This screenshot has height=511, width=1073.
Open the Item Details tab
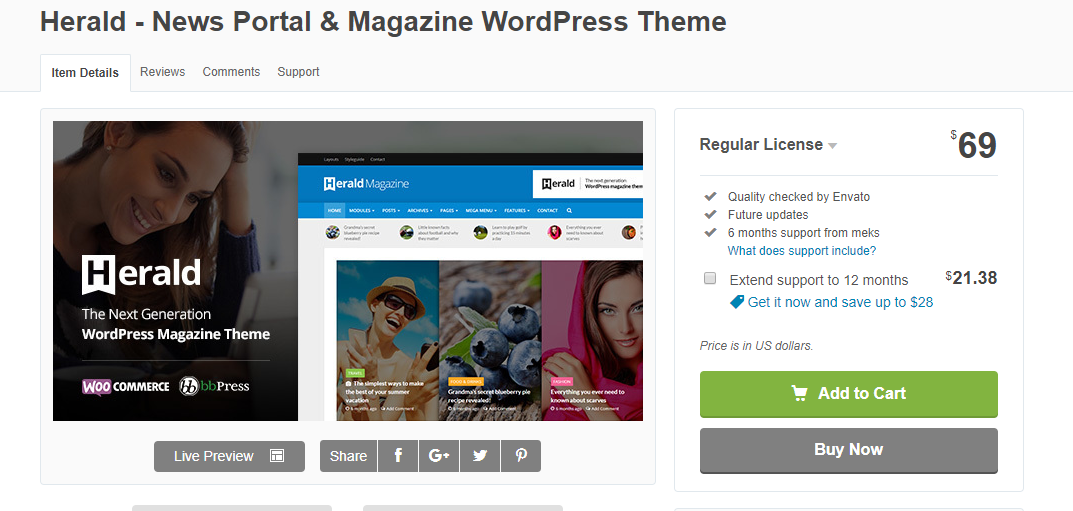[x=86, y=73]
